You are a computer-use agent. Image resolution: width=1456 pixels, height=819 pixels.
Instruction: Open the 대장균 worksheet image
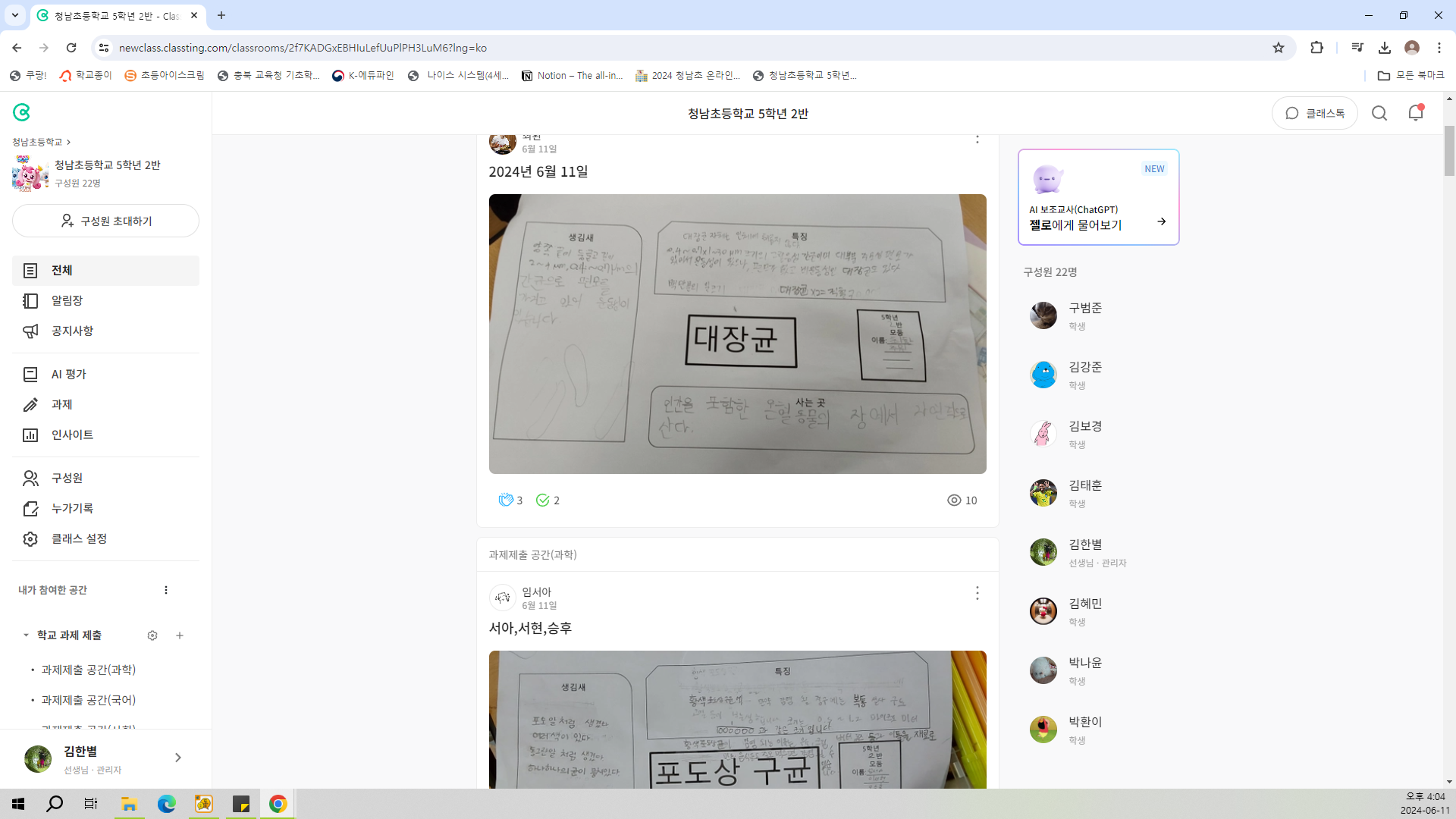click(x=738, y=334)
